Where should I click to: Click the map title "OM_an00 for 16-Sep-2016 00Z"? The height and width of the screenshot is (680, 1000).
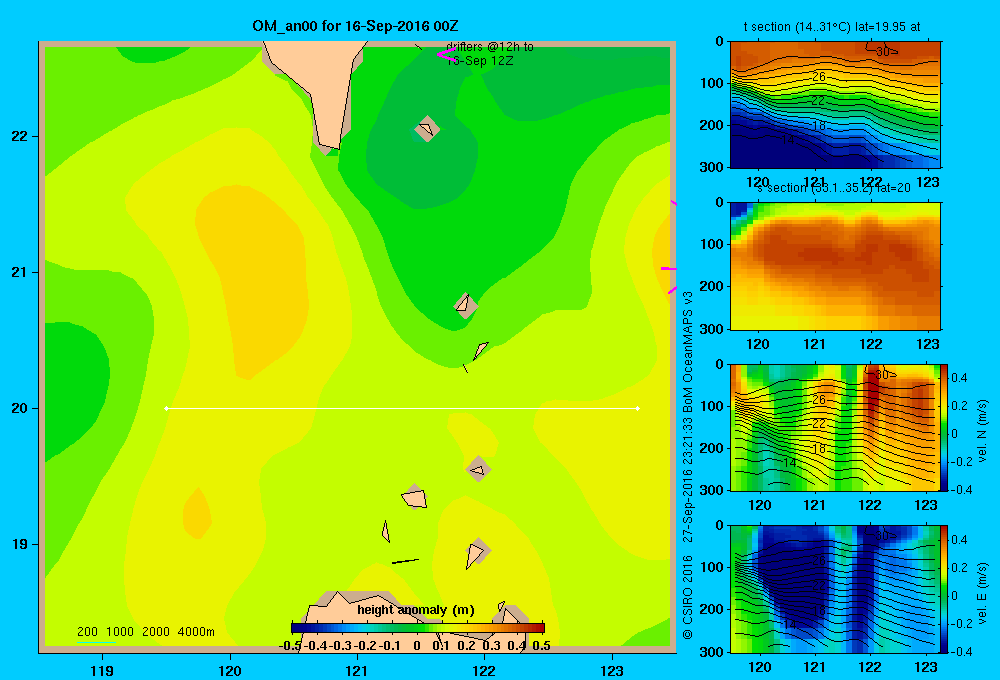pyautogui.click(x=355, y=26)
